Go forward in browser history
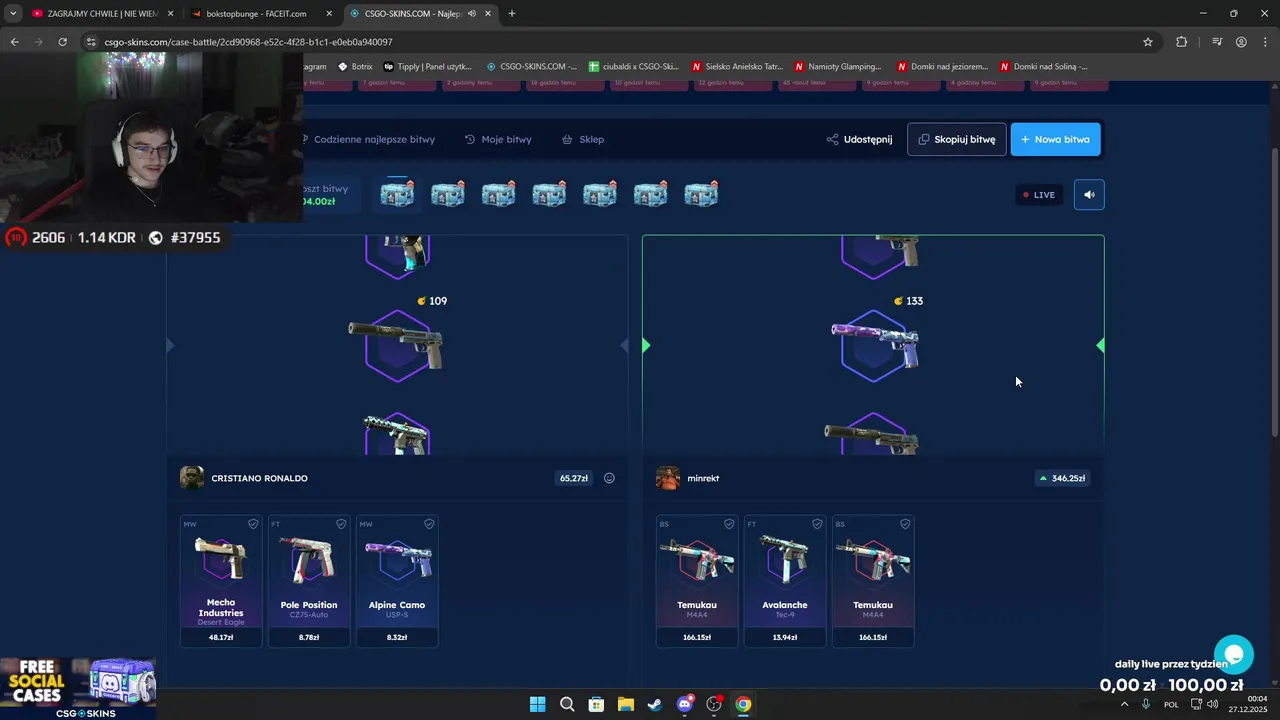The height and width of the screenshot is (720, 1280). click(x=38, y=42)
